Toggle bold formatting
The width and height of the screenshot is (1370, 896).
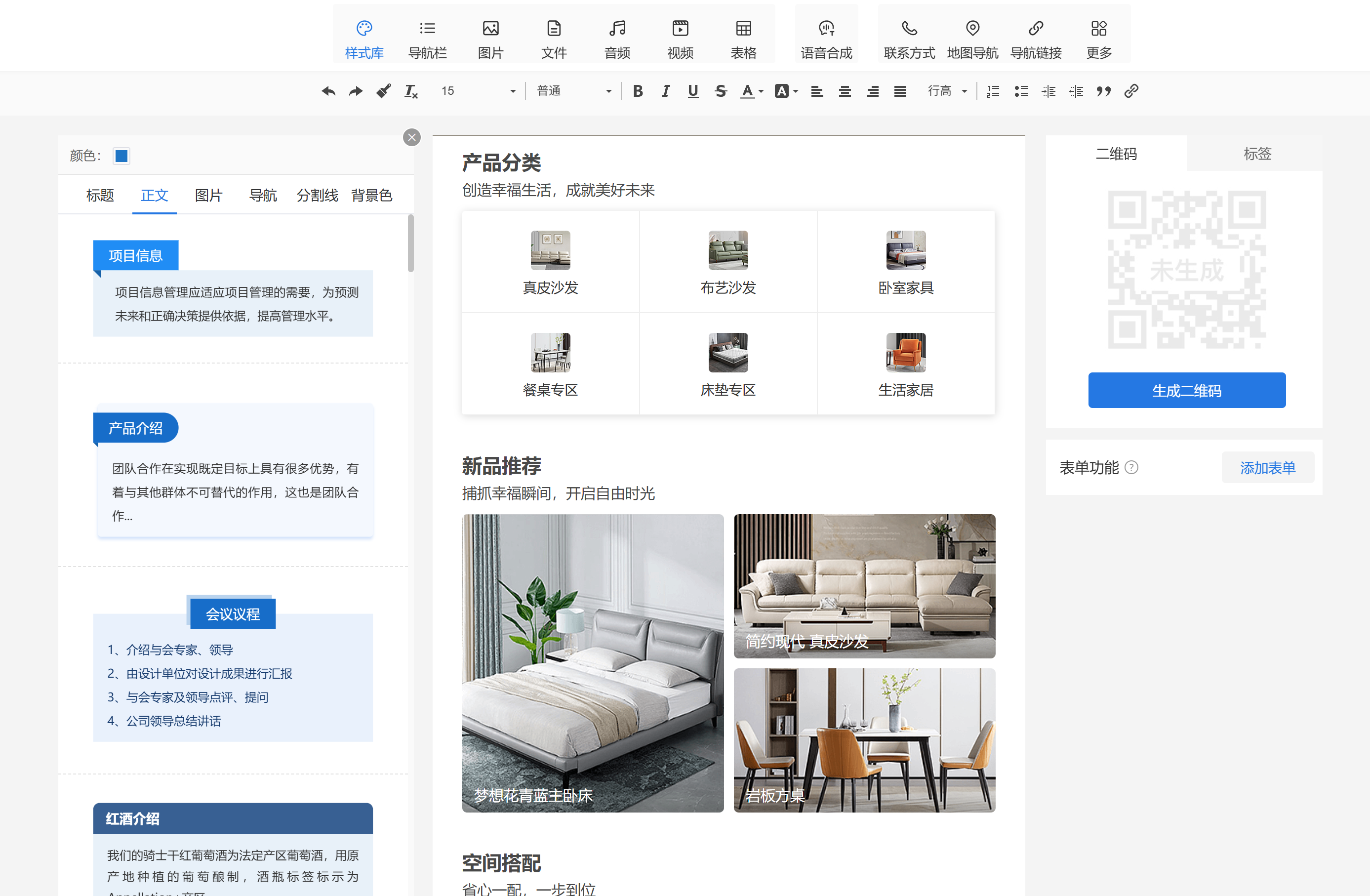coord(638,91)
